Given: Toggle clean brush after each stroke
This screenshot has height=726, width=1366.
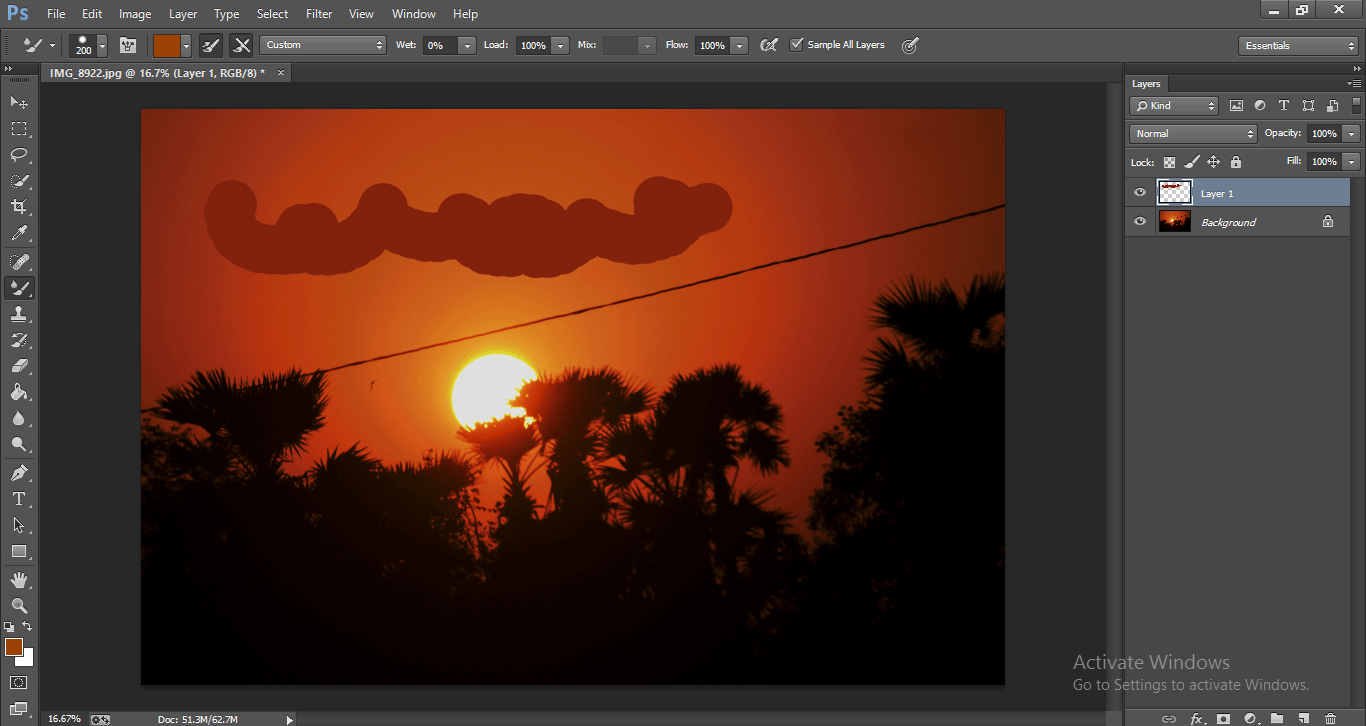Looking at the screenshot, I should (241, 45).
